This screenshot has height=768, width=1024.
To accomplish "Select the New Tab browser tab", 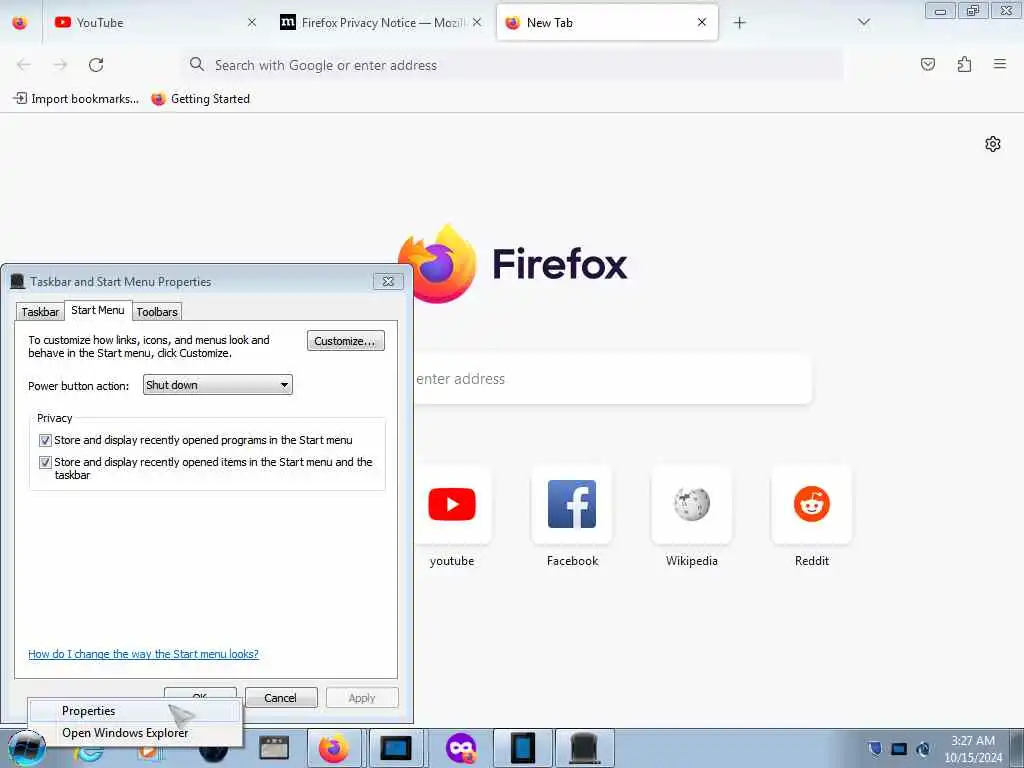I will 607,23.
